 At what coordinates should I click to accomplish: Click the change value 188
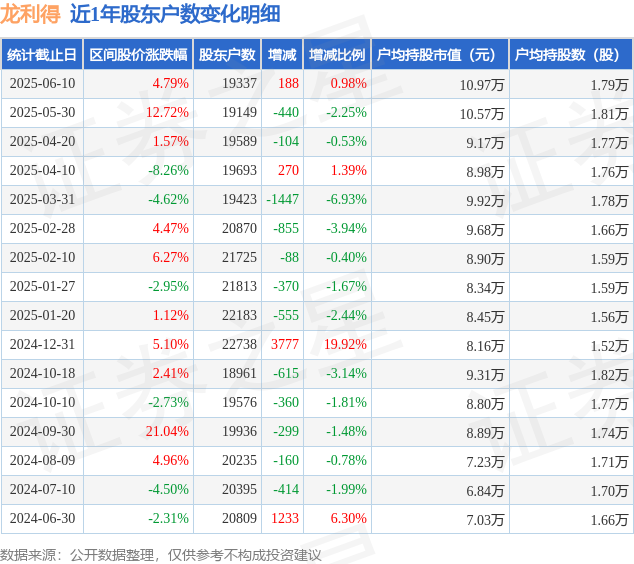tap(288, 84)
